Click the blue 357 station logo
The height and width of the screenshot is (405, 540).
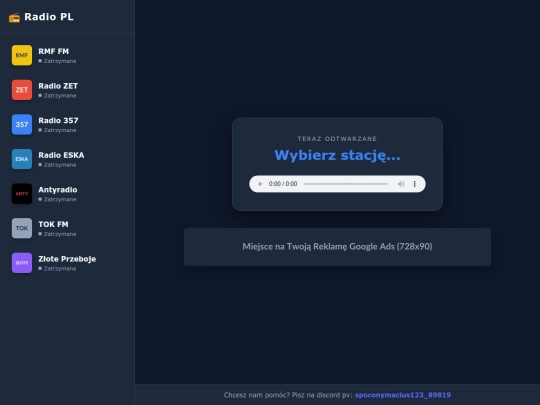(x=22, y=124)
